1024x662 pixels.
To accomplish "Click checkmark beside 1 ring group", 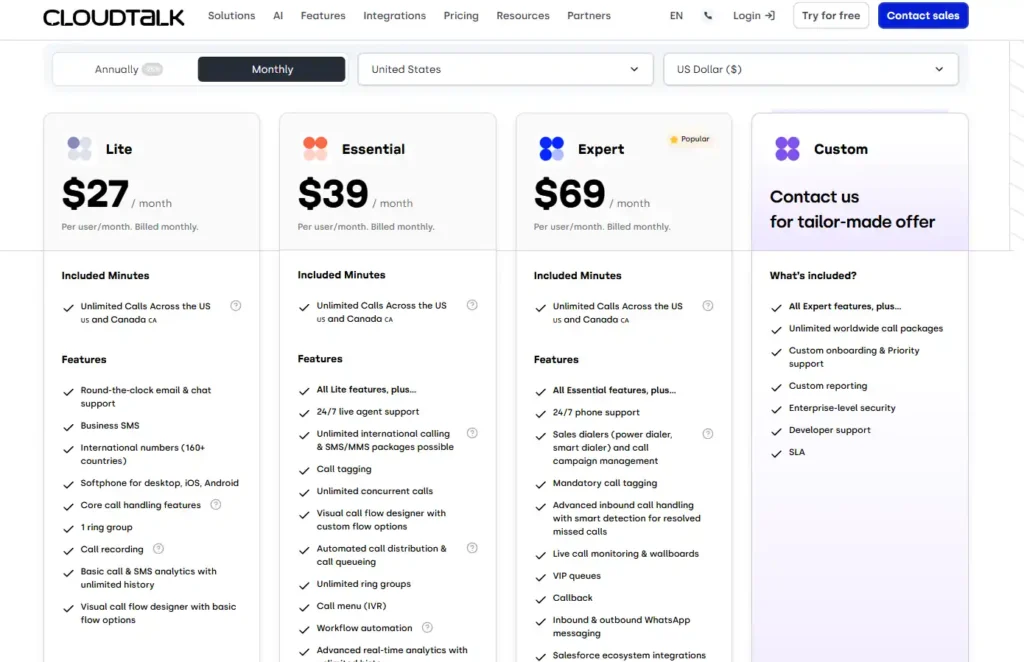I will [x=68, y=529].
